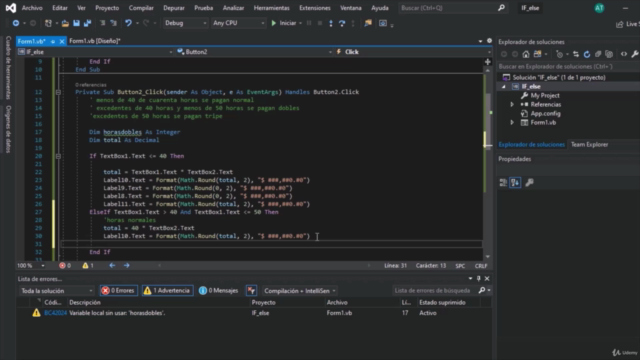Open the Any CPU platform dropdown

(238, 23)
